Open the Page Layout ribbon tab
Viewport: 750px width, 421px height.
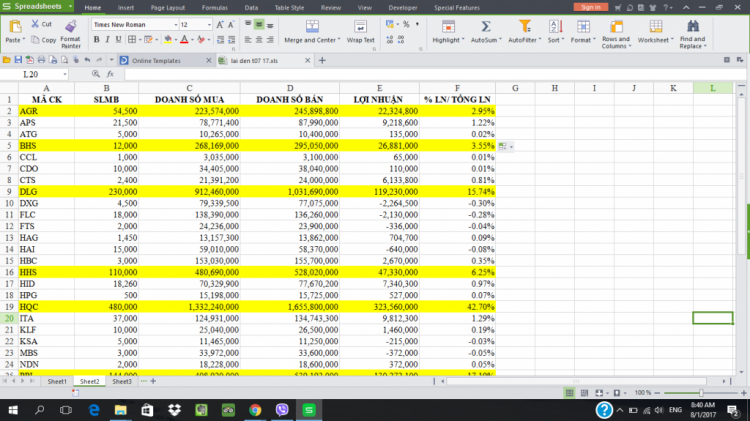point(167,8)
